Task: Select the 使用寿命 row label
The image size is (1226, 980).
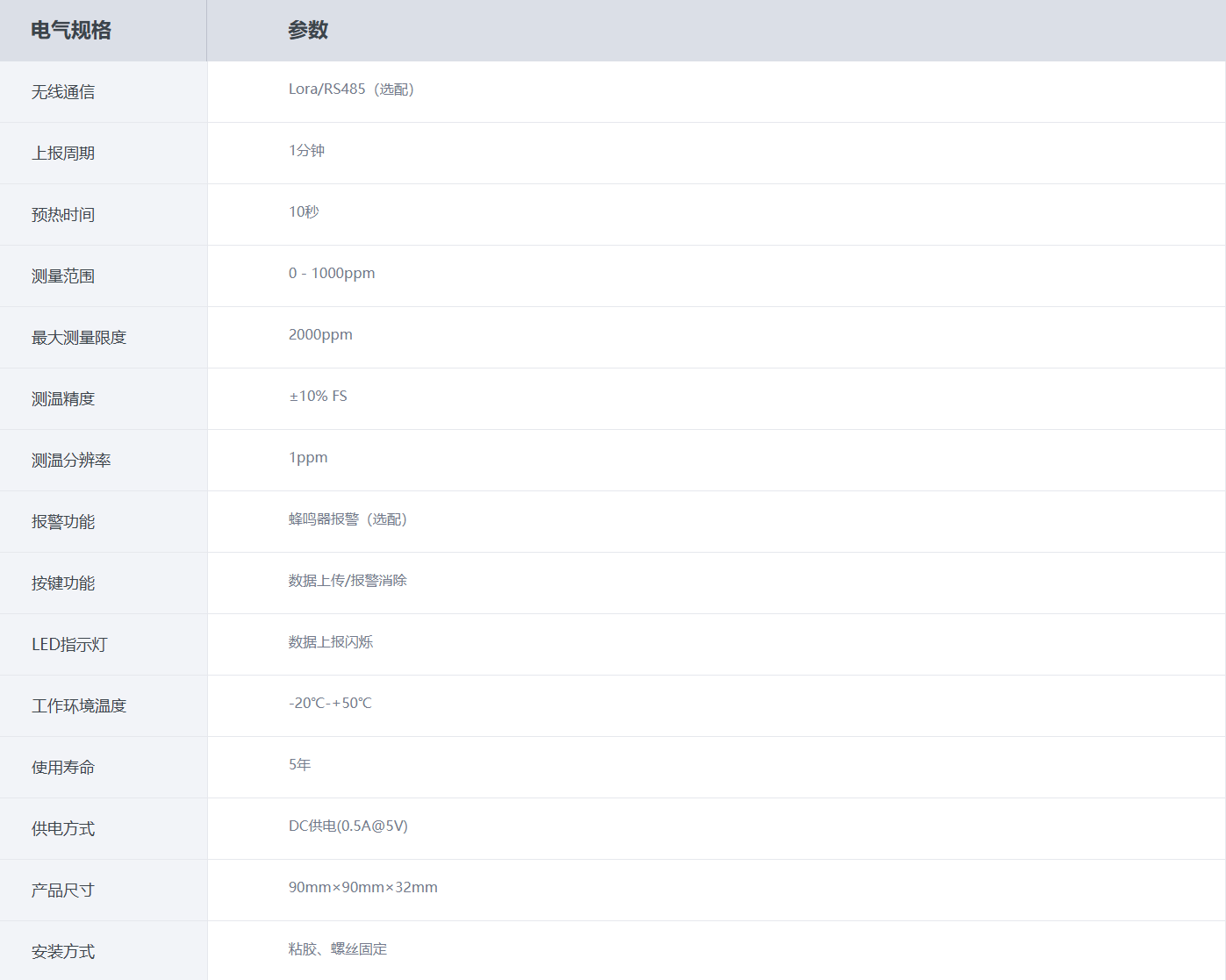Action: click(x=63, y=768)
